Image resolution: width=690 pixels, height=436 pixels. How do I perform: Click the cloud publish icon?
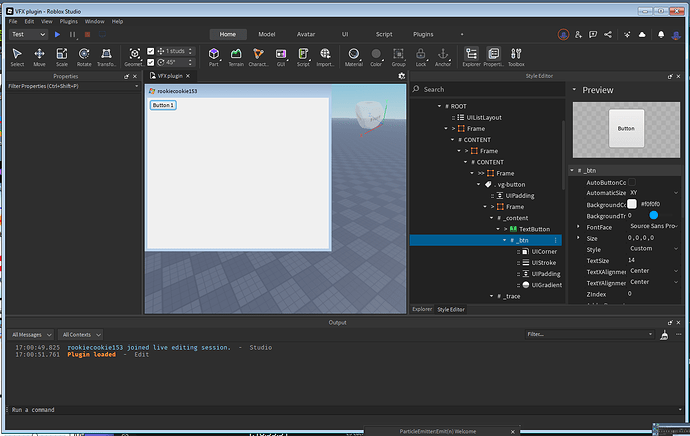tap(642, 34)
